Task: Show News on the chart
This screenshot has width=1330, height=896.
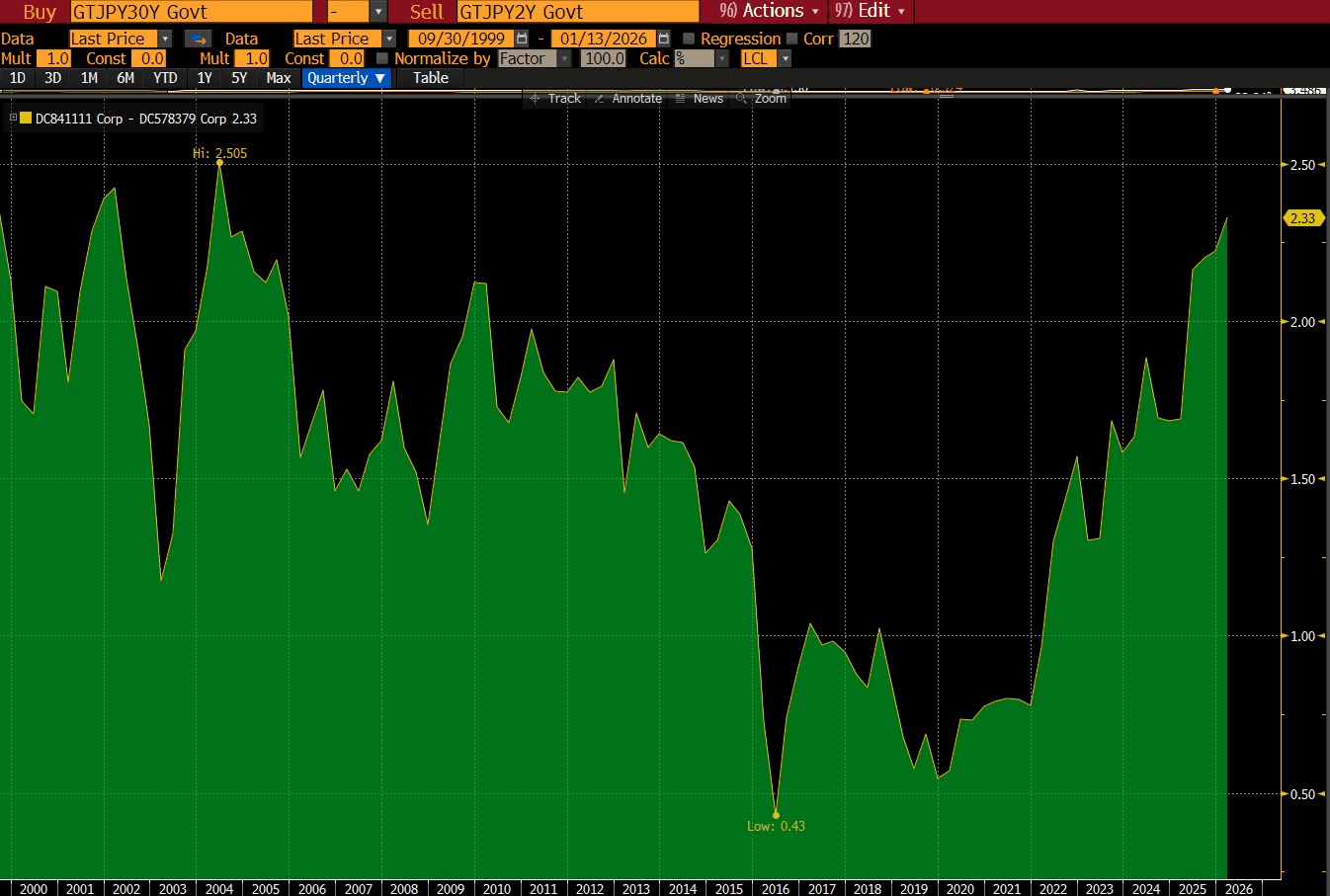Action: (699, 99)
